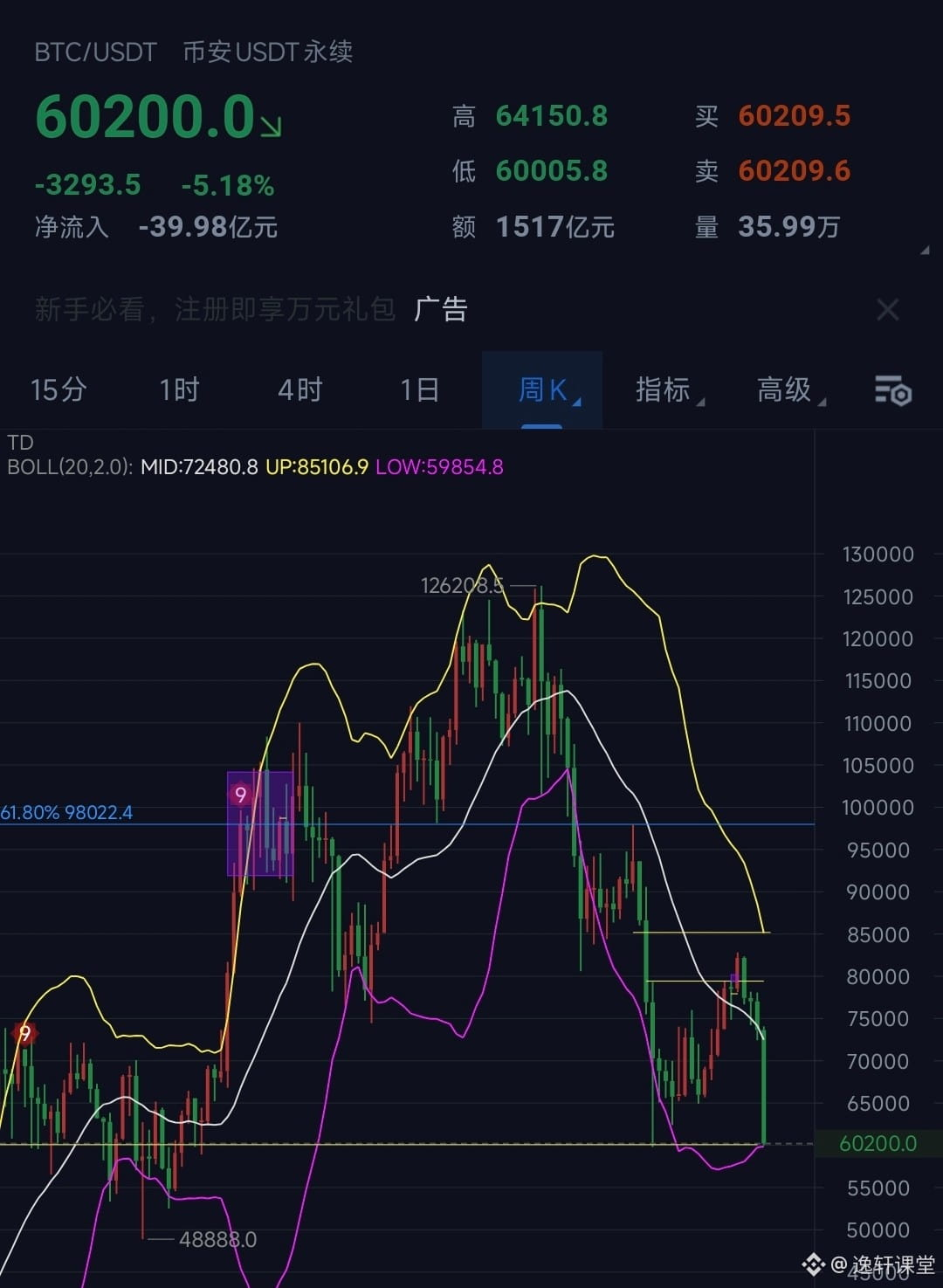Click the TD 9 marker inside purple box
Image resolution: width=943 pixels, height=1288 pixels.
240,795
